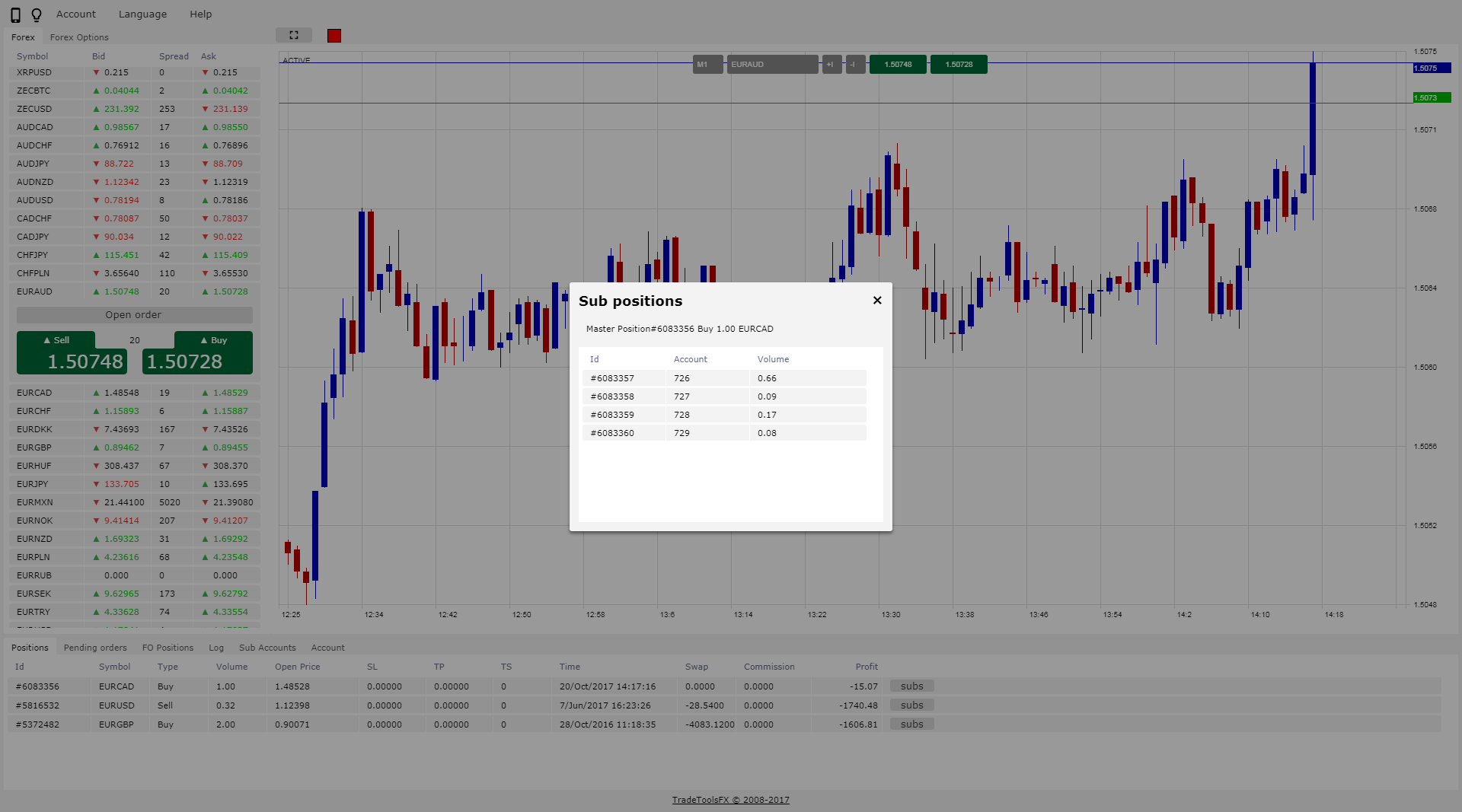Toggle the light bulb theme icon
The image size is (1462, 812).
(x=36, y=14)
